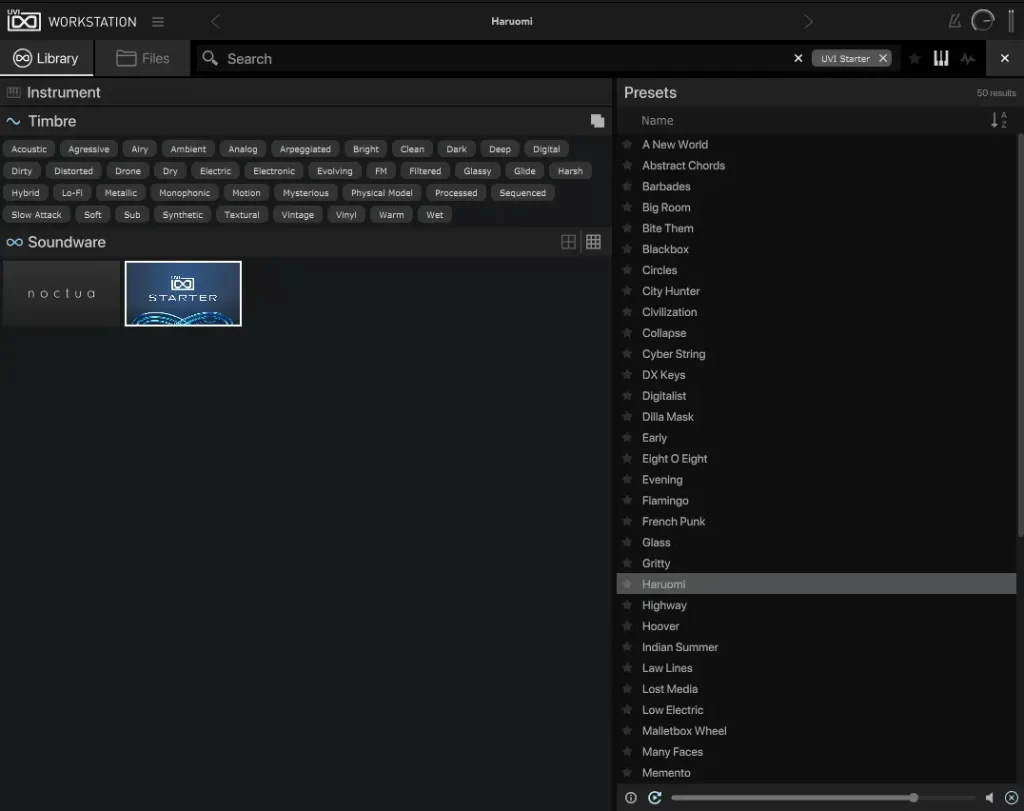The height and width of the screenshot is (811, 1024).
Task: Select the Noctua soundware thumbnail
Action: [61, 293]
